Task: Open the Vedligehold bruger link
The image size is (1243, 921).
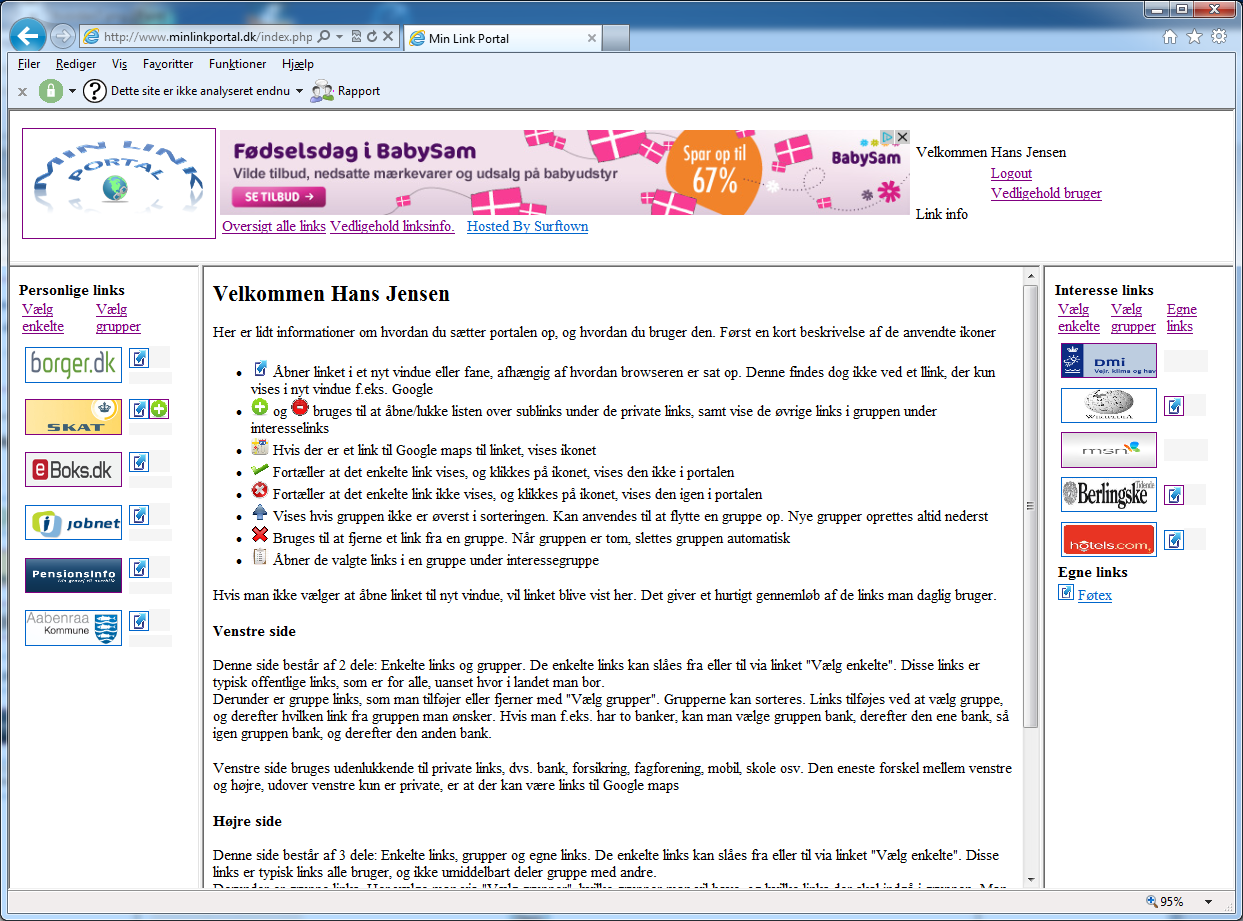Action: click(1046, 193)
